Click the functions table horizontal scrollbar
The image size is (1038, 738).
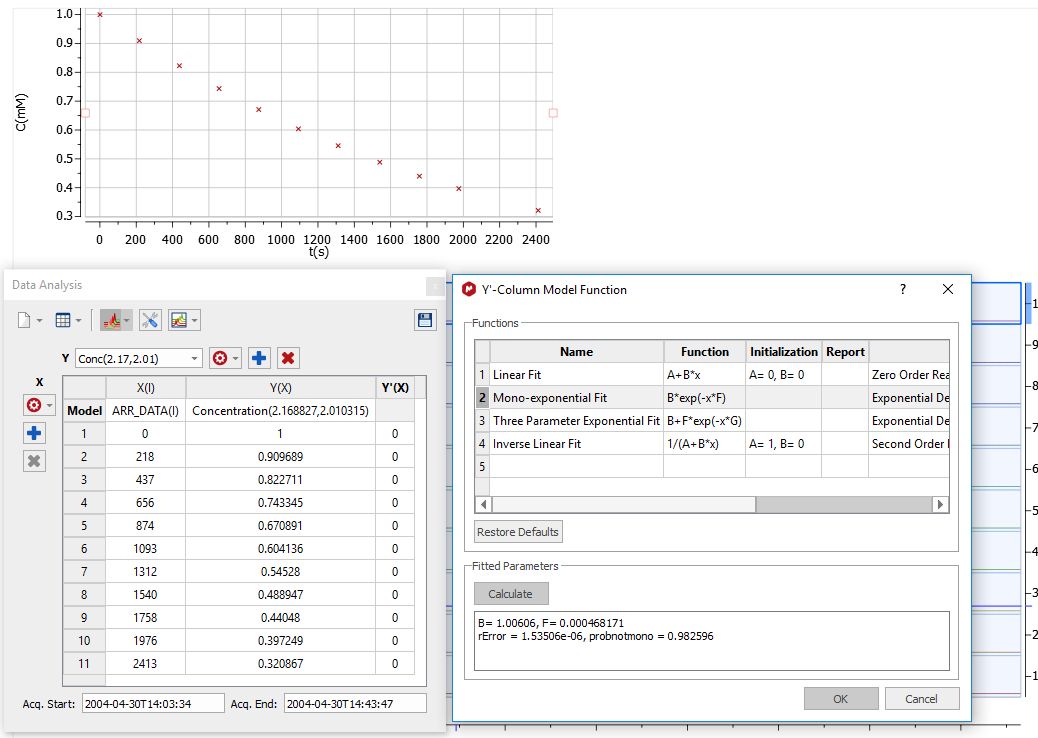coord(712,504)
